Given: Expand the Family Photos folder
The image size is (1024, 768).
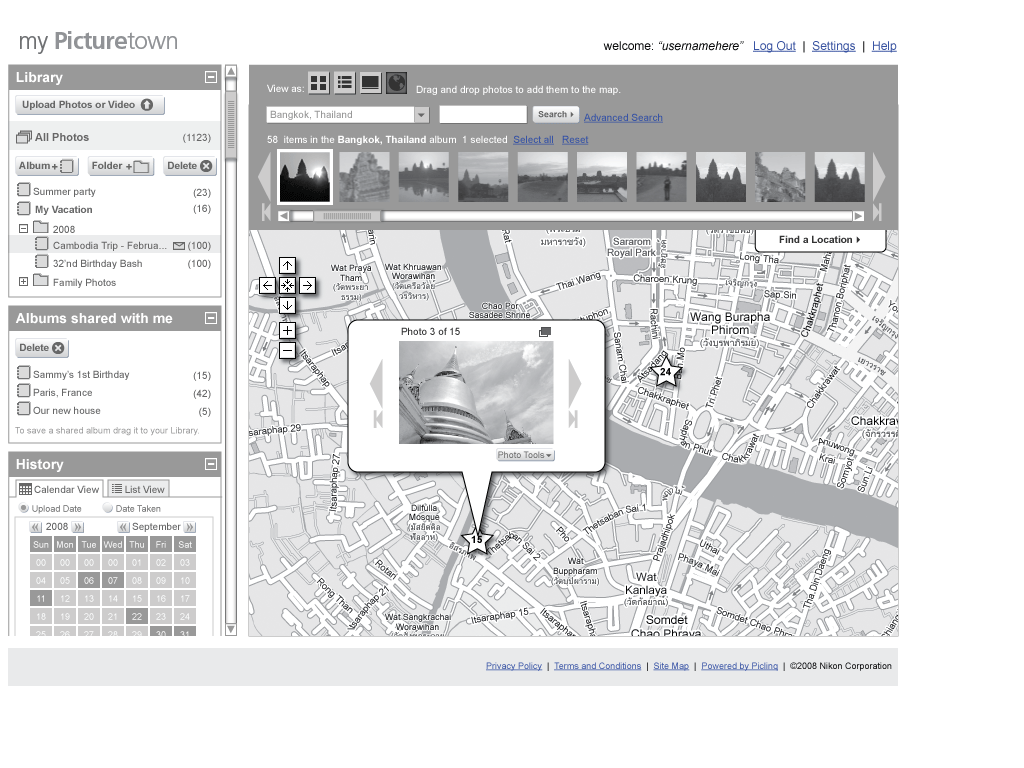Looking at the screenshot, I should pos(24,282).
